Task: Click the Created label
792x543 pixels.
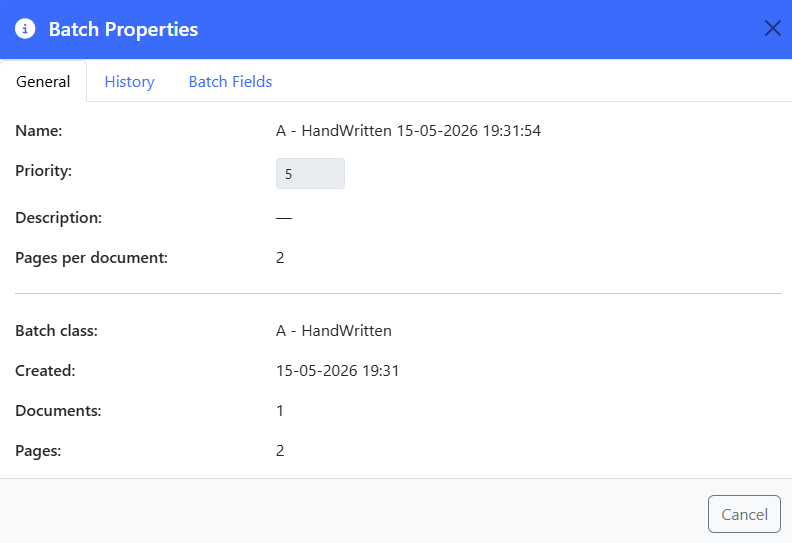Action: pyautogui.click(x=45, y=371)
